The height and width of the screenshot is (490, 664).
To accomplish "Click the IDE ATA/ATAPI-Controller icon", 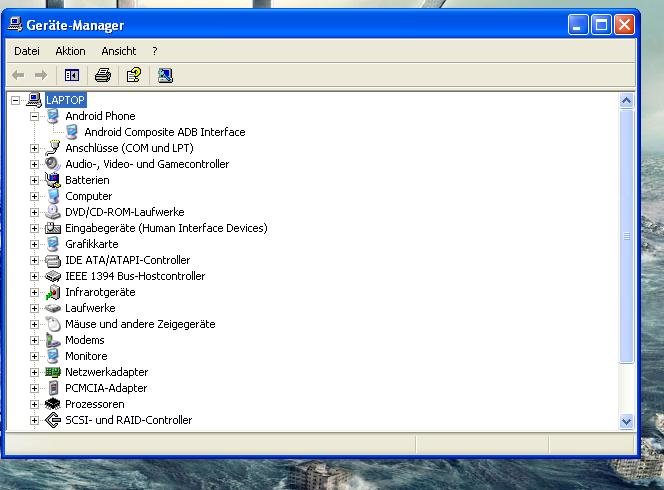I will point(53,260).
